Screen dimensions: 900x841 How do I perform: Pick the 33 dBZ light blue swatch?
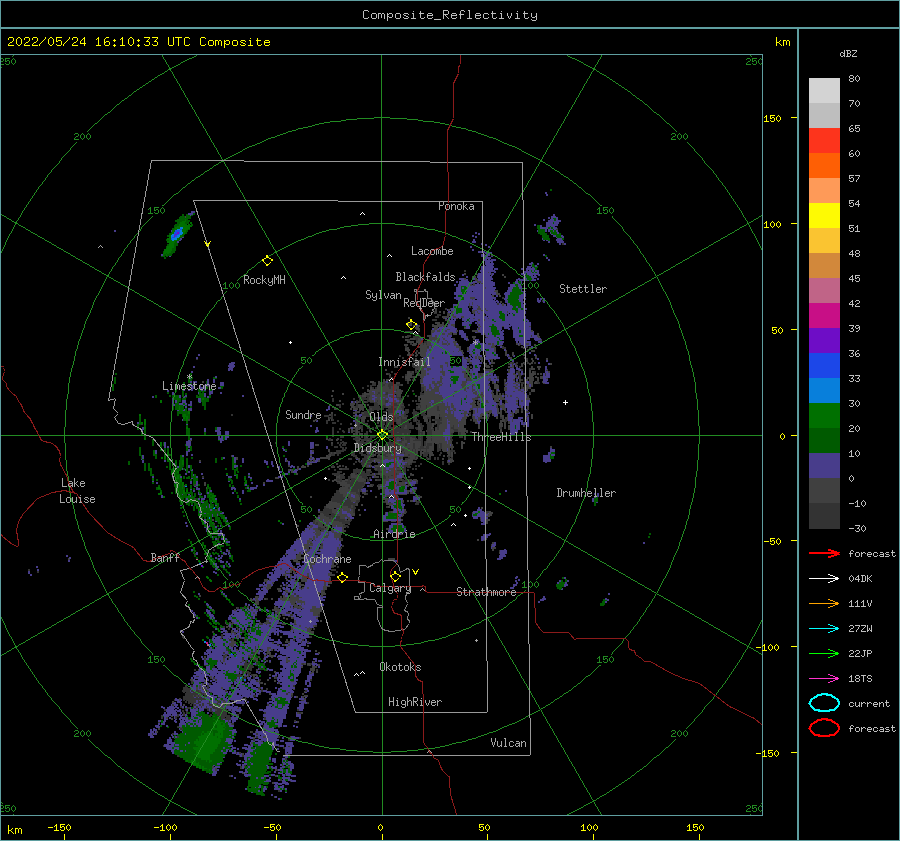[x=824, y=390]
